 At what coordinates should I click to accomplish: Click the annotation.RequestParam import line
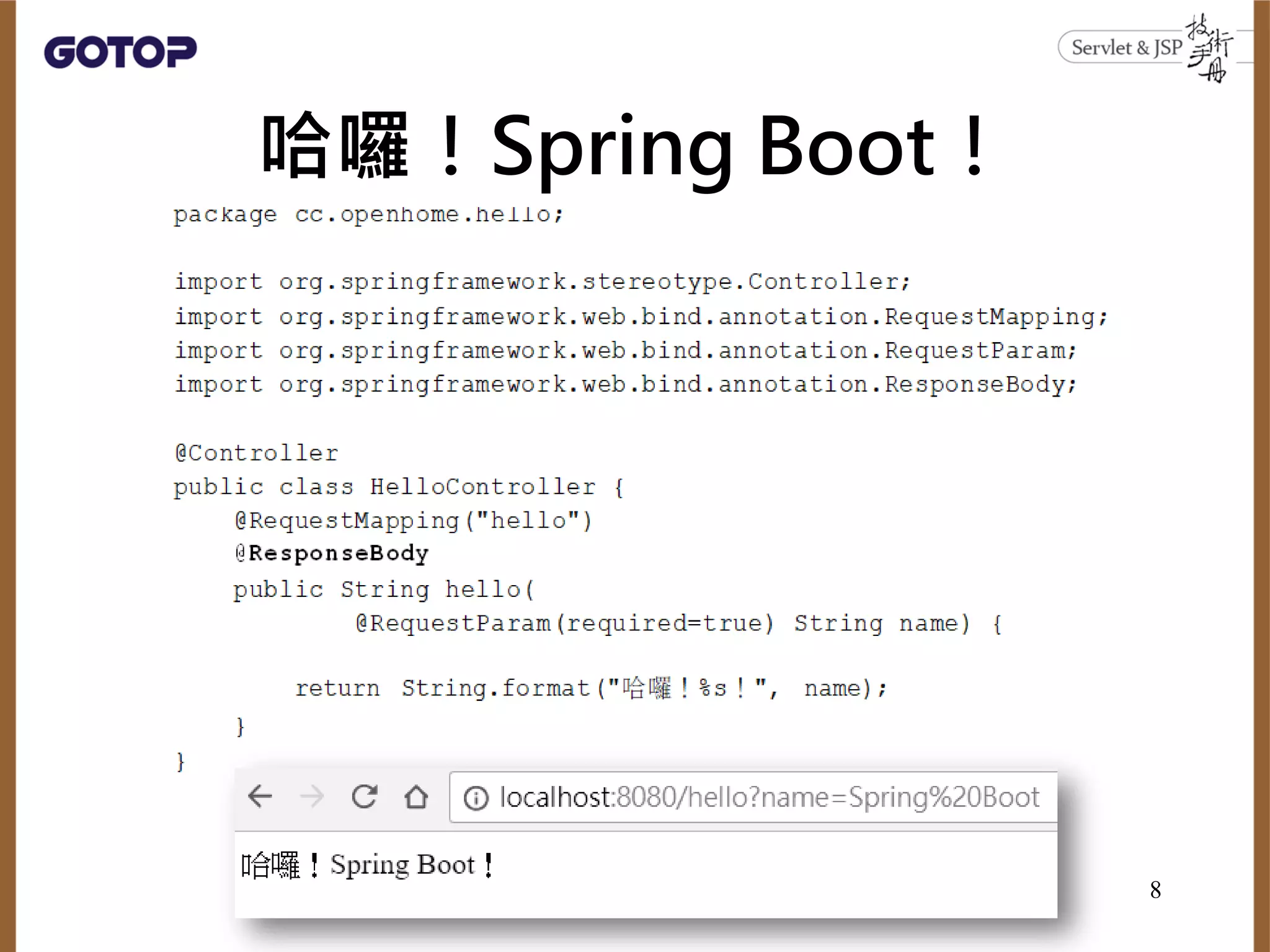point(625,351)
